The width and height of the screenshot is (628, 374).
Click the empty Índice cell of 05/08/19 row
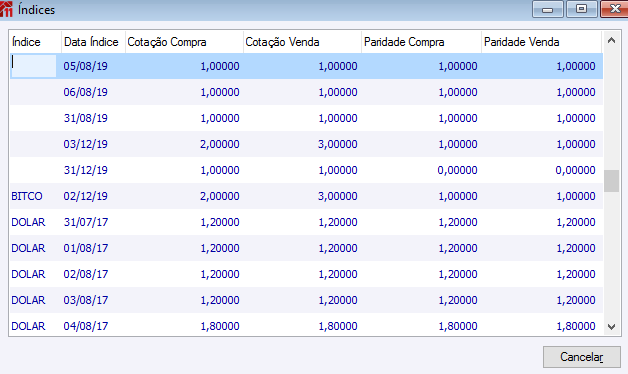pos(33,66)
